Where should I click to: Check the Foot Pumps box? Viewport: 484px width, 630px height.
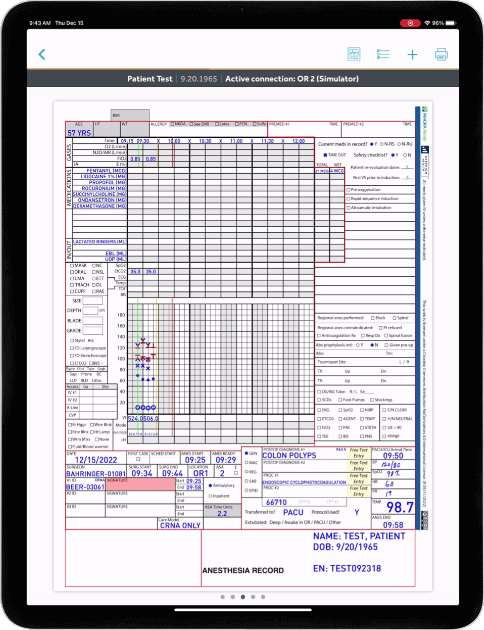pyautogui.click(x=340, y=400)
